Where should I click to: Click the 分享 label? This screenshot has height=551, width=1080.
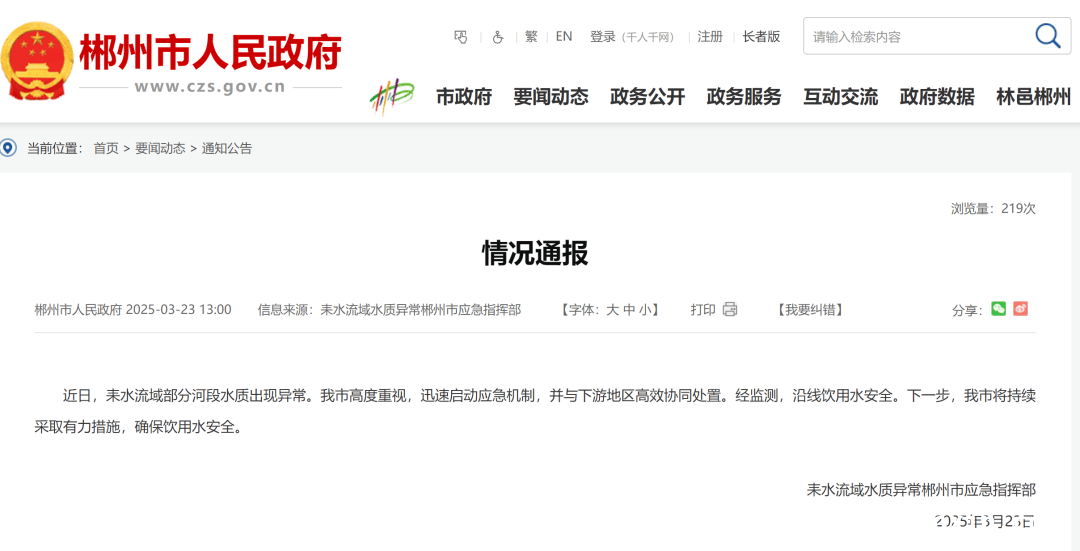tap(967, 311)
